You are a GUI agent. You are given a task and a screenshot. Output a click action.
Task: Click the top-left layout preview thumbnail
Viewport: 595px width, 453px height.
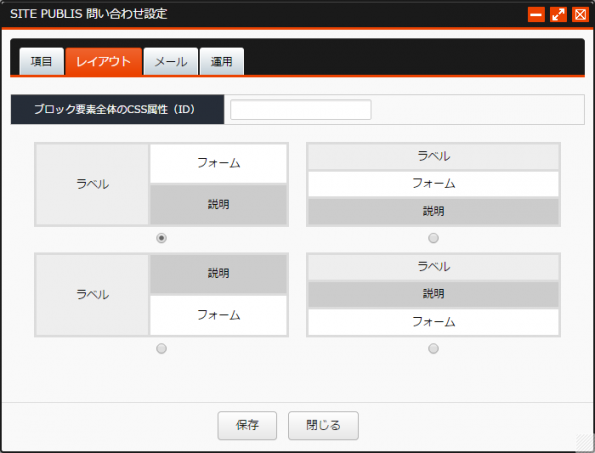coord(161,184)
